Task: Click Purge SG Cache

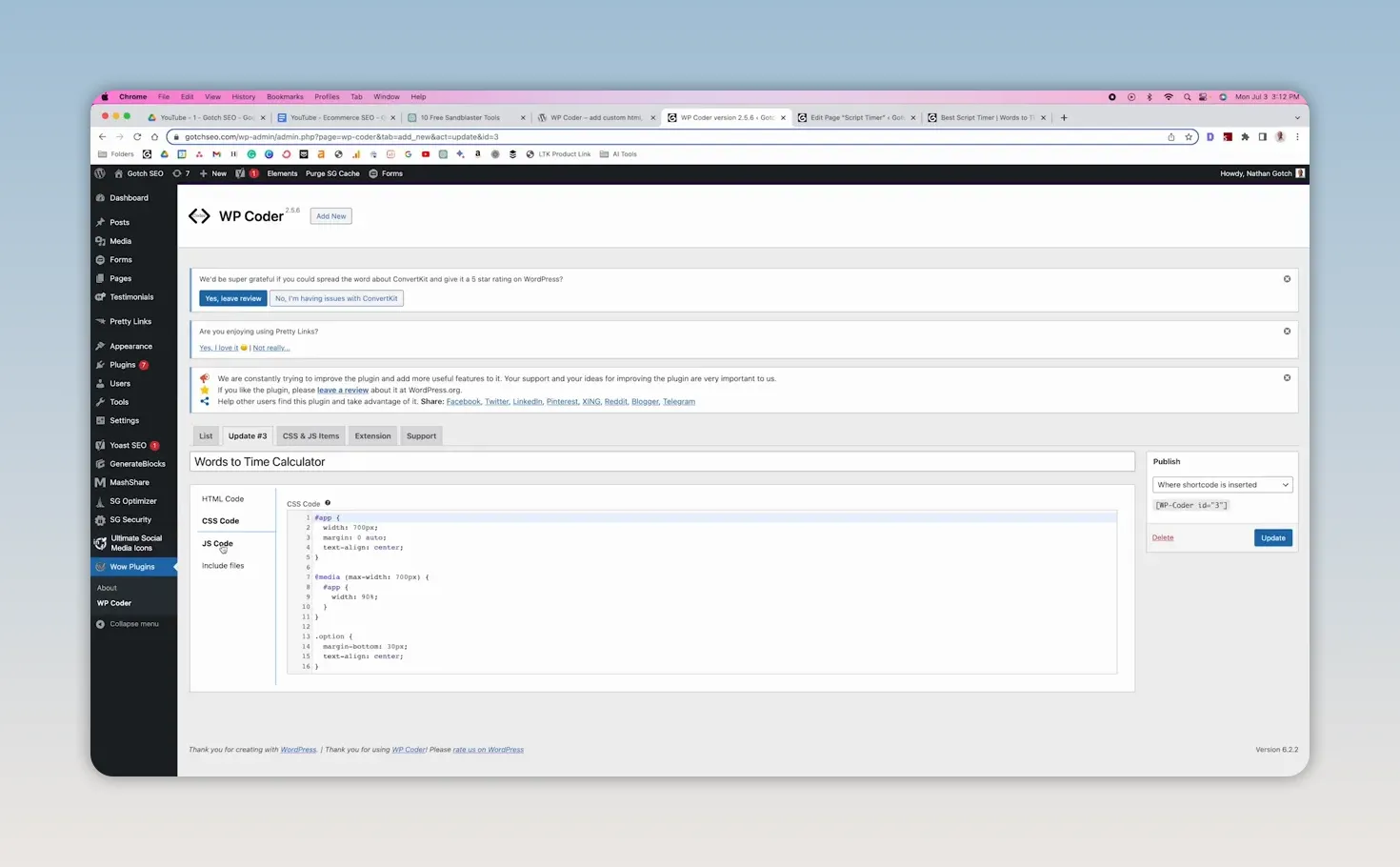Action: (x=332, y=173)
